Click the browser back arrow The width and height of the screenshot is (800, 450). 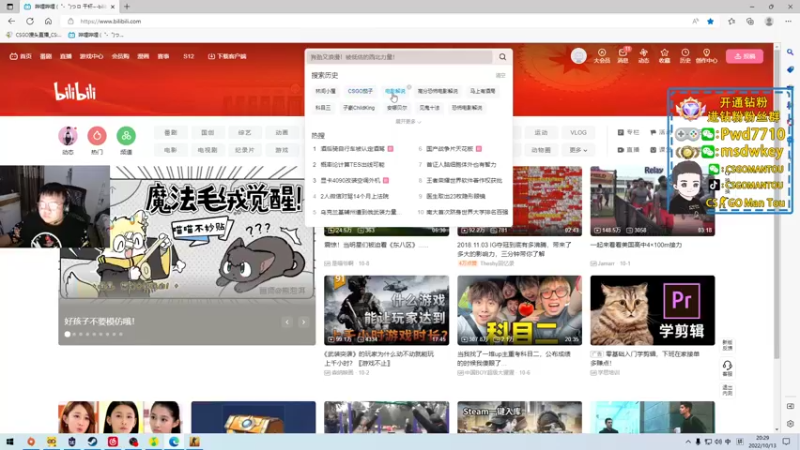coord(11,21)
